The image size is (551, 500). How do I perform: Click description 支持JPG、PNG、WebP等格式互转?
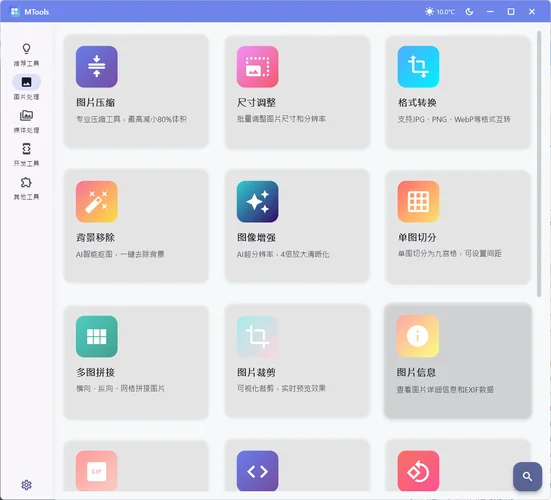click(454, 119)
